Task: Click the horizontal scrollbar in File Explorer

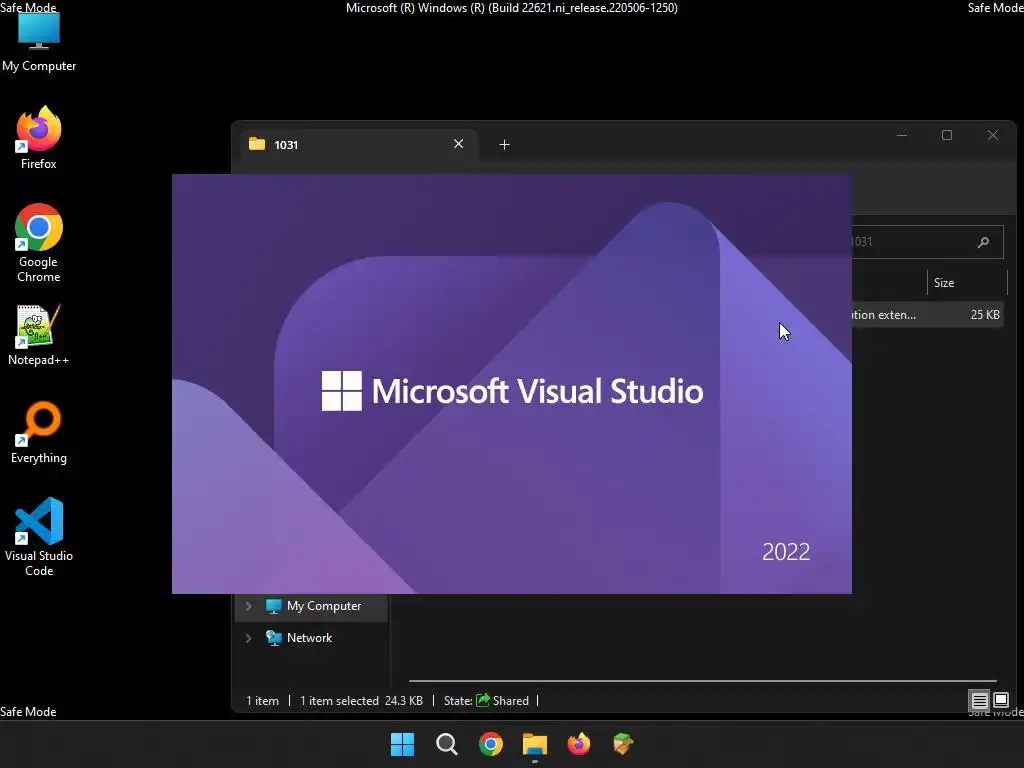Action: (x=703, y=680)
